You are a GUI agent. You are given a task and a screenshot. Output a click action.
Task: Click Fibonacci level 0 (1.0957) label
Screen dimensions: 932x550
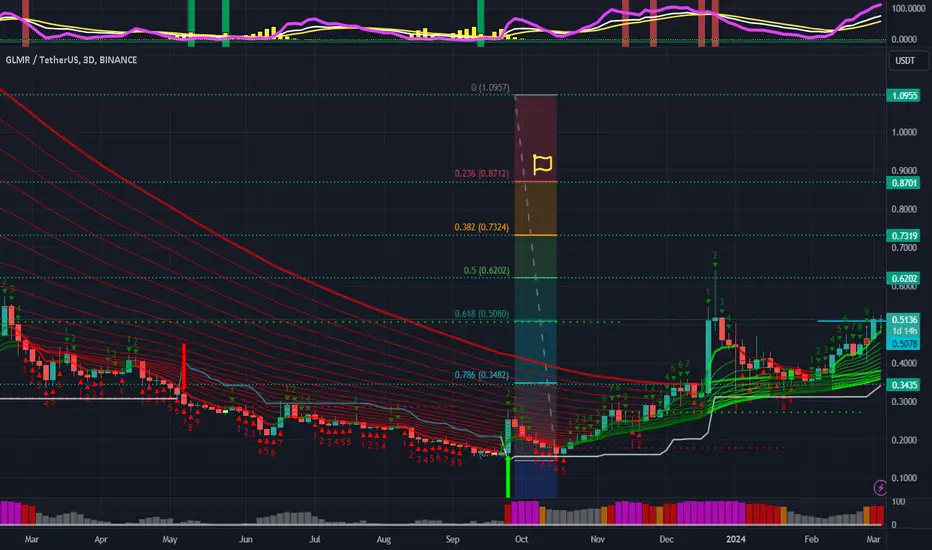point(490,87)
